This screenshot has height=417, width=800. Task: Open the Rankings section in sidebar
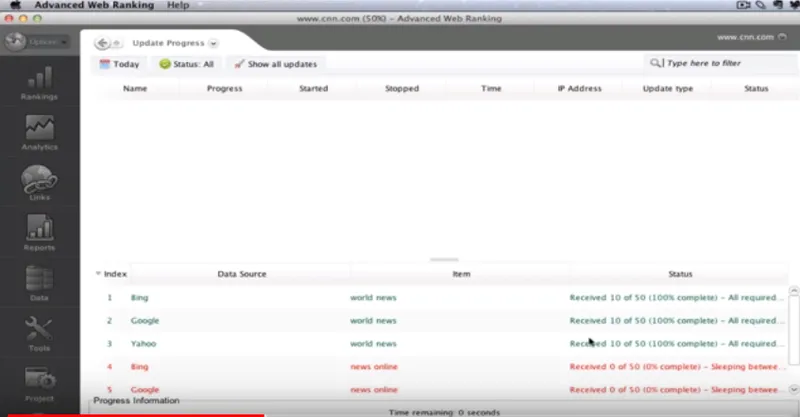39,83
